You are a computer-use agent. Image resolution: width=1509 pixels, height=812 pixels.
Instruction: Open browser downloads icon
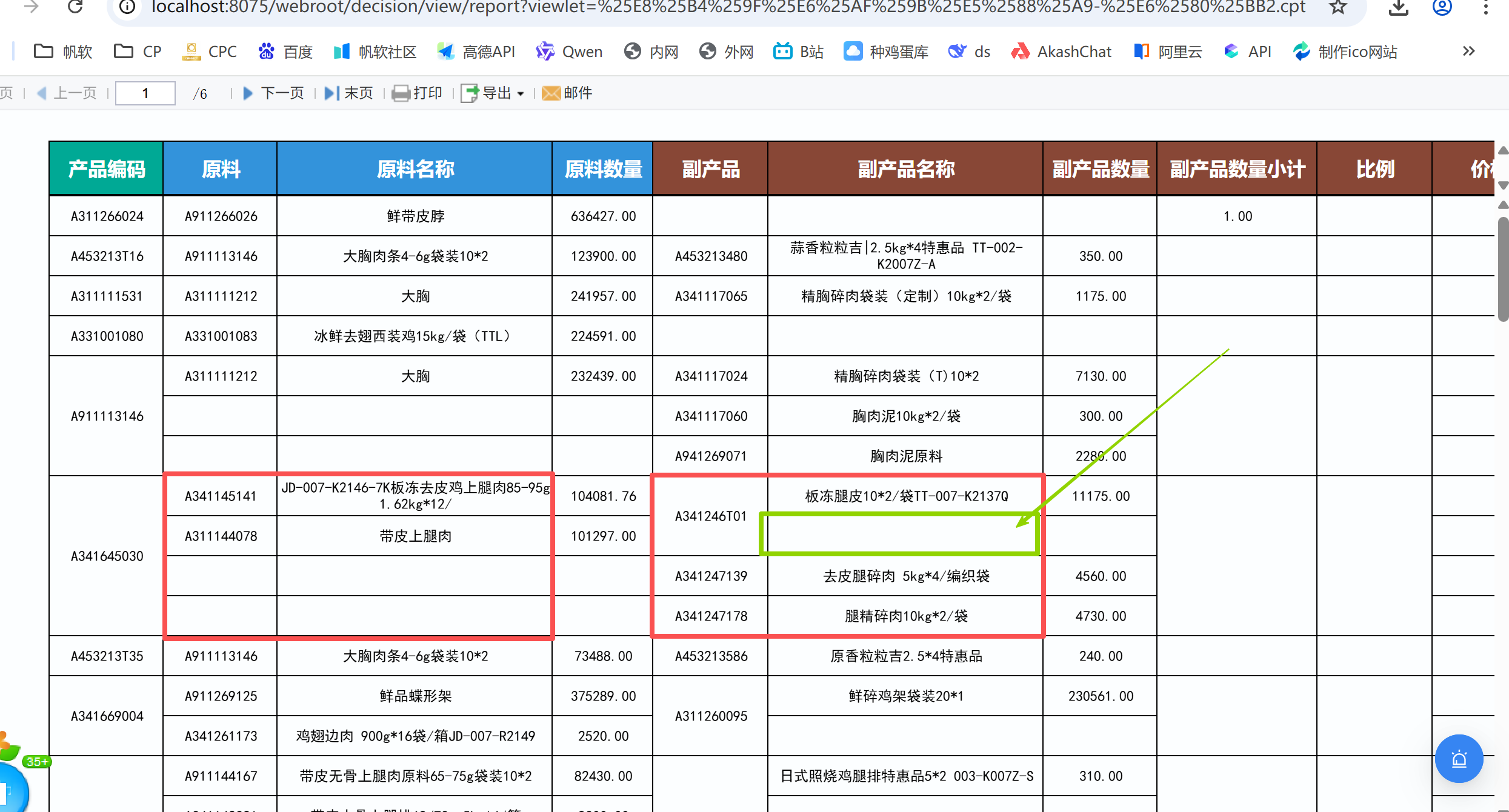[x=1398, y=7]
